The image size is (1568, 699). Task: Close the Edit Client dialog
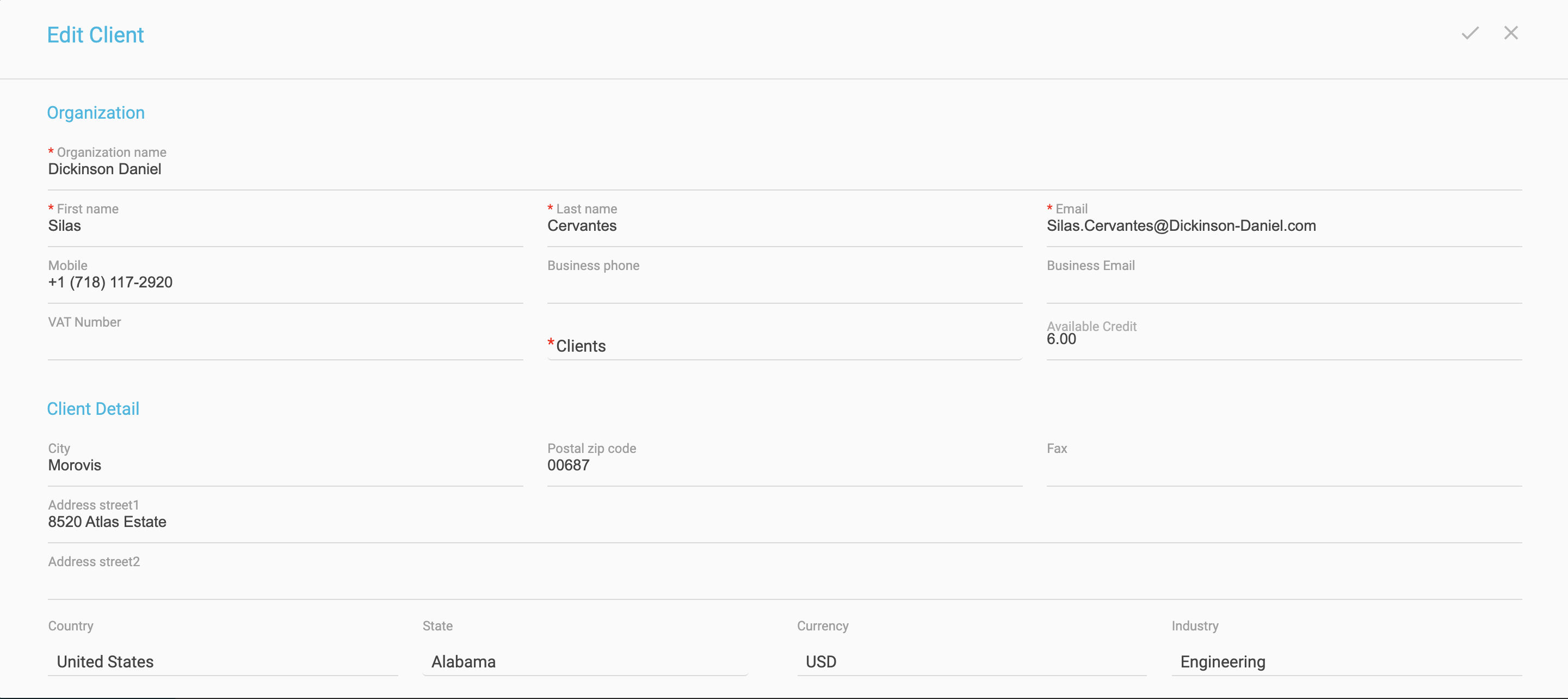(x=1510, y=34)
